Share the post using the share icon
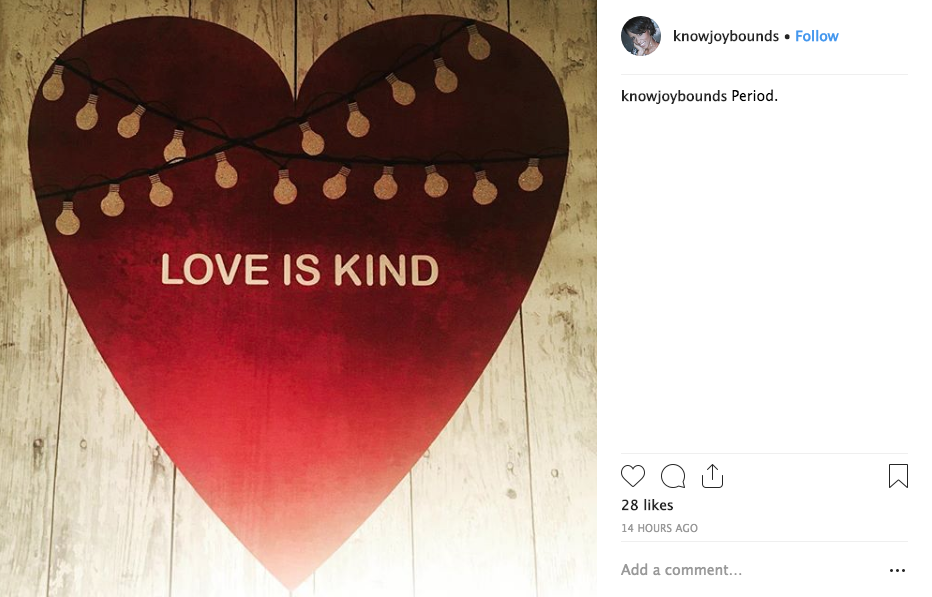 coord(712,476)
